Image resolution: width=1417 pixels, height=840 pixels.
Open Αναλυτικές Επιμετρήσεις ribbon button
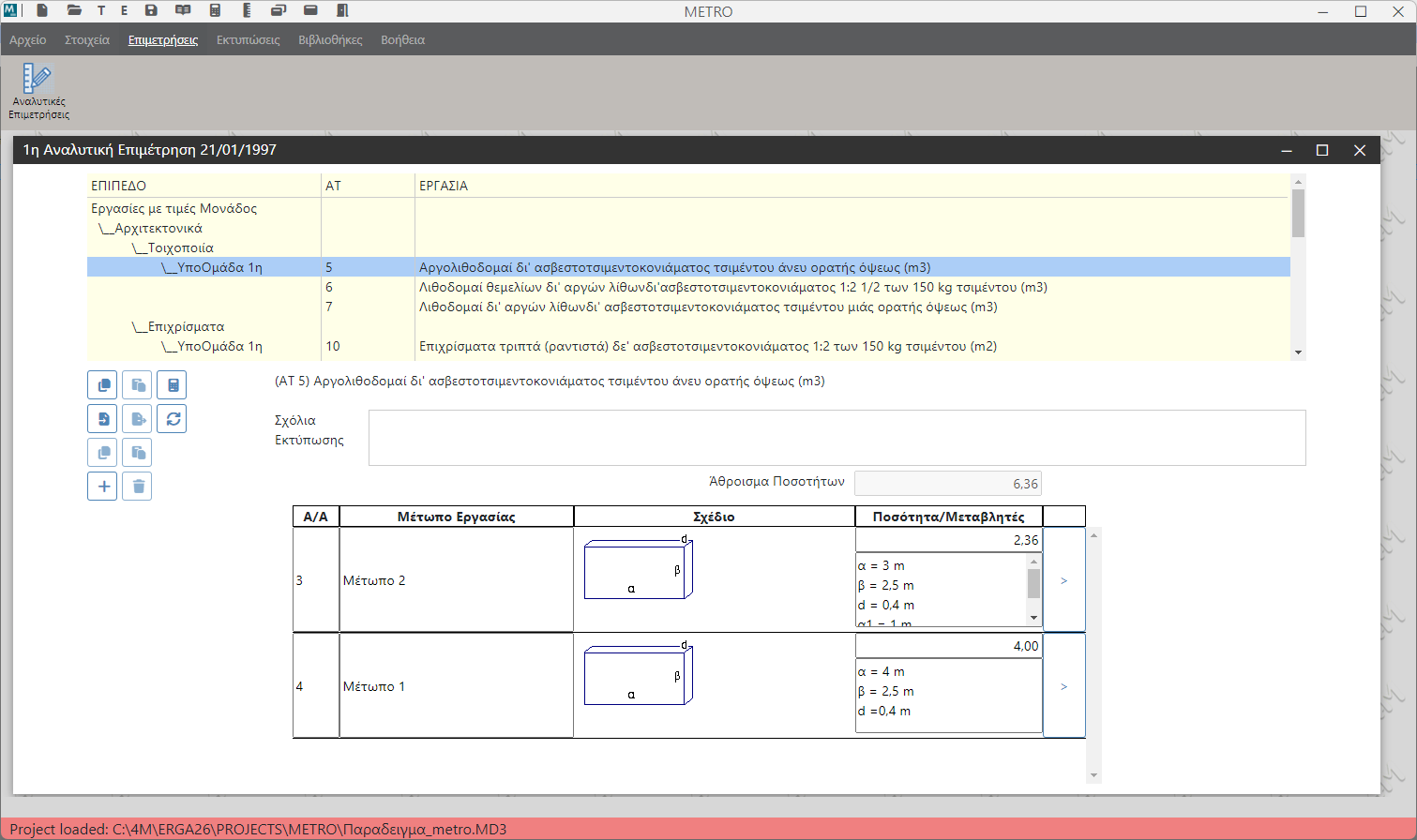coord(38,92)
